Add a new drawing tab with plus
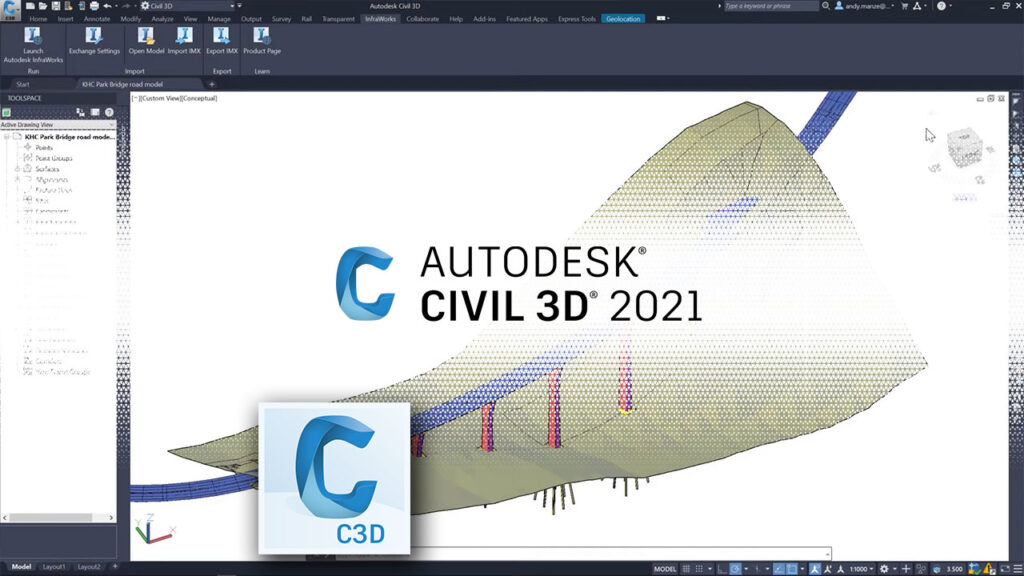1024x576 pixels. coord(212,84)
